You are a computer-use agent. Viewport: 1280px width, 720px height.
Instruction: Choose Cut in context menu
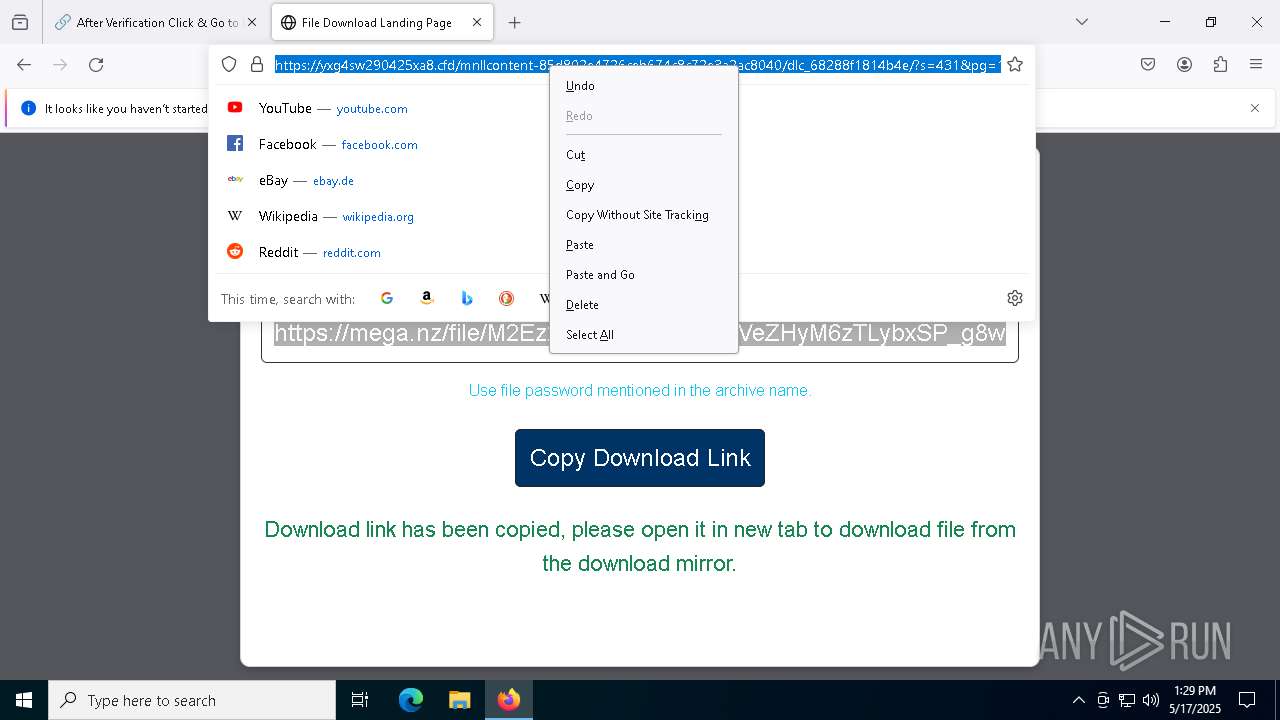tap(644, 155)
